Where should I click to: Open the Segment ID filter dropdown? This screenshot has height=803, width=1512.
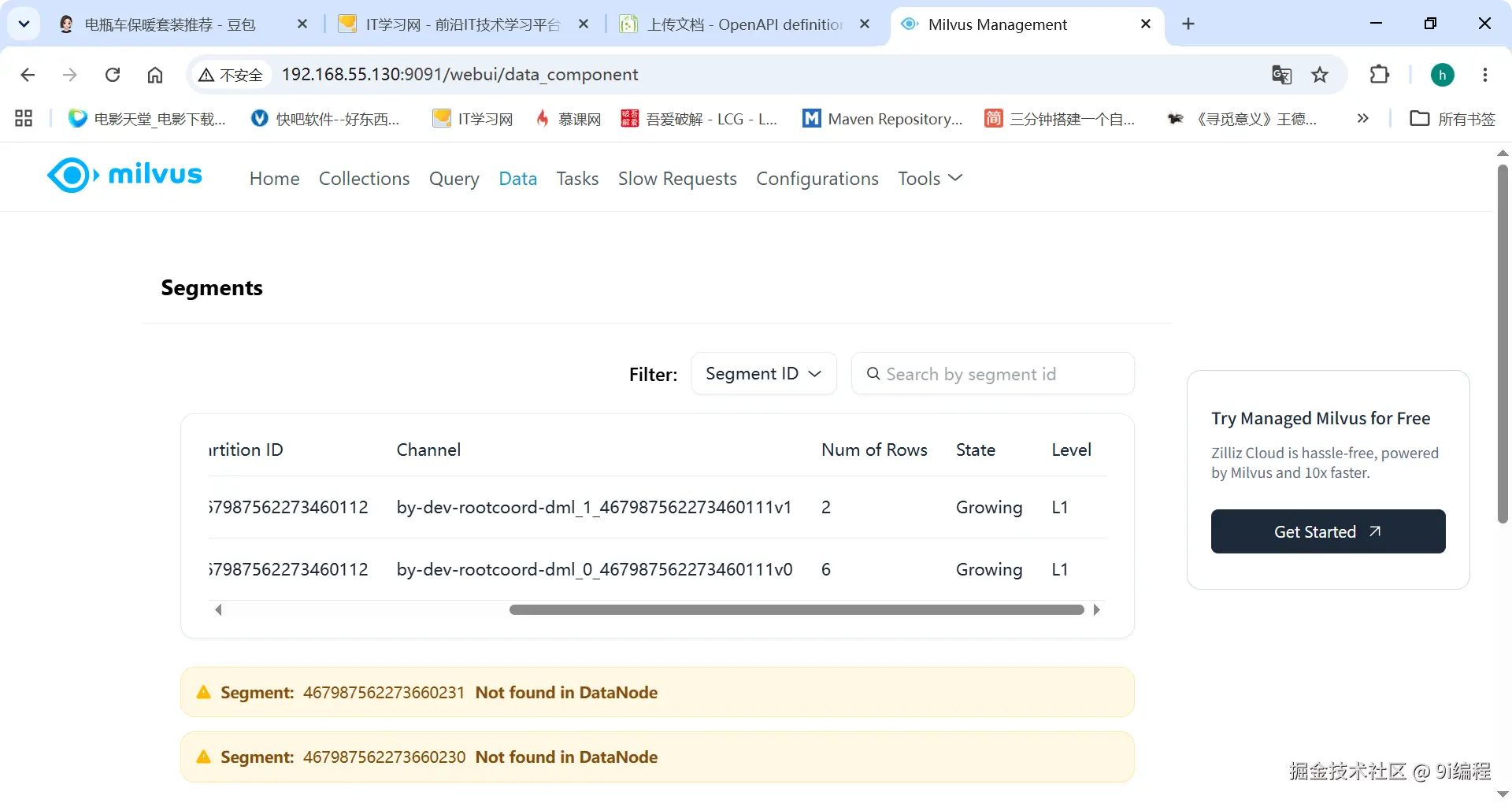pyautogui.click(x=764, y=373)
